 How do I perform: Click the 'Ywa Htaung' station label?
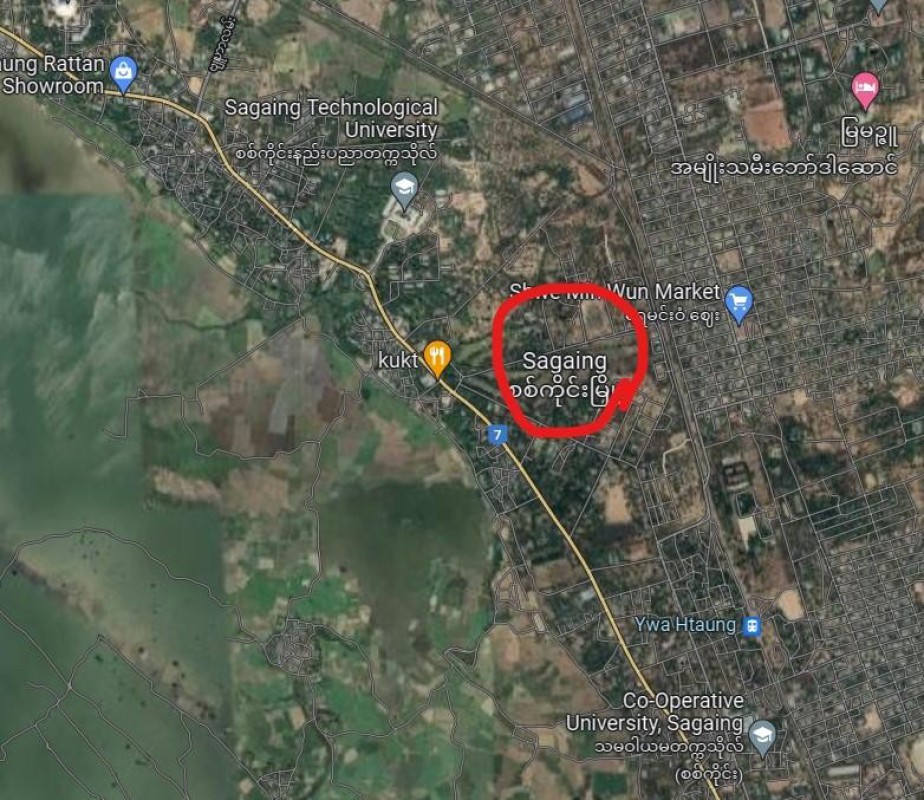click(685, 625)
